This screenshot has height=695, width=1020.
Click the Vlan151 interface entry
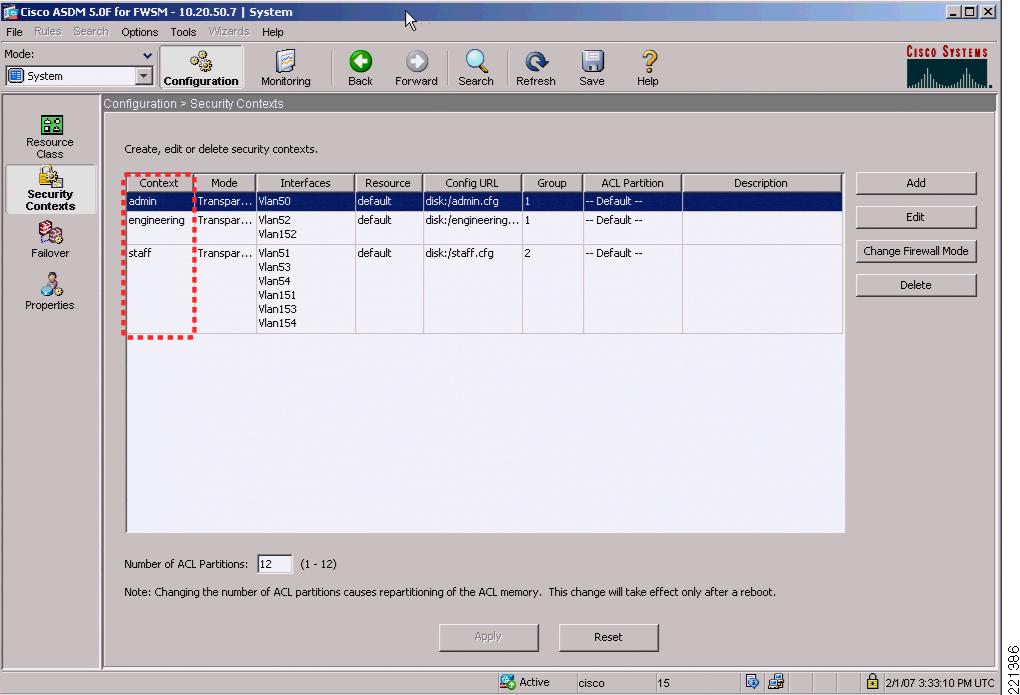[277, 295]
